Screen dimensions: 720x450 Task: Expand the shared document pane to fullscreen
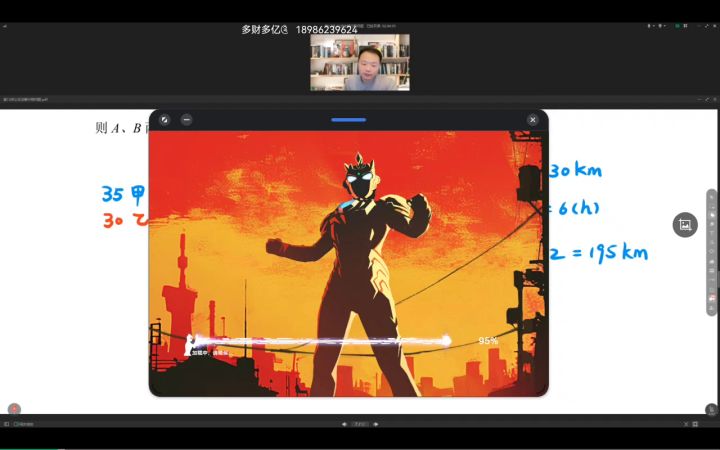pos(707,99)
